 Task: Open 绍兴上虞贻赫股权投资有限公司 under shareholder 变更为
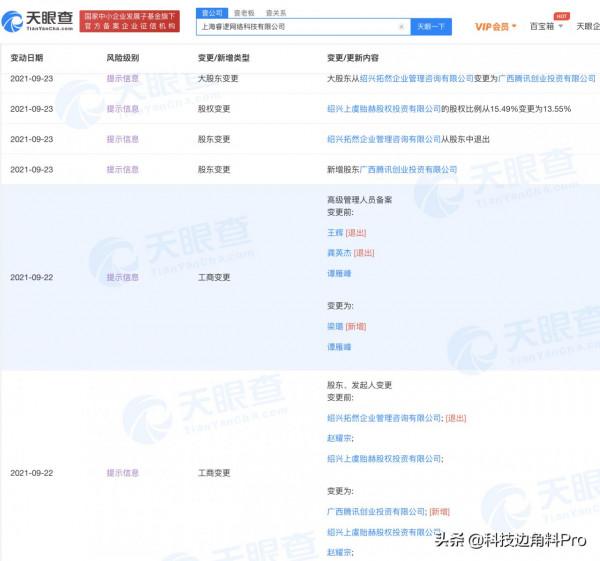(385, 532)
